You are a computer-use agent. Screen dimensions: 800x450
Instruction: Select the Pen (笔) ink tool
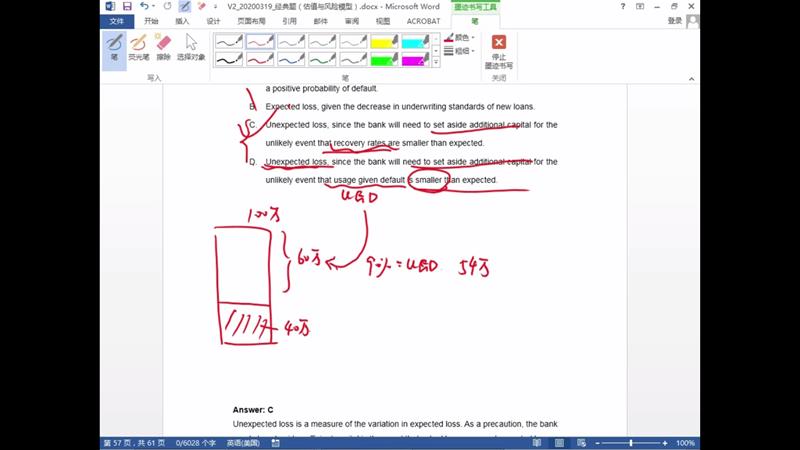tap(114, 48)
